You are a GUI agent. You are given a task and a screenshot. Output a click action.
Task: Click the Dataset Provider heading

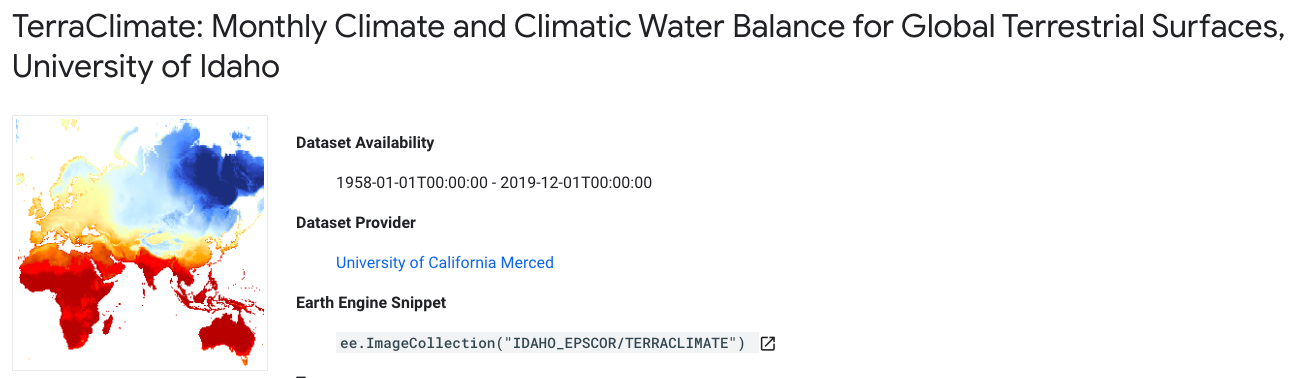356,222
